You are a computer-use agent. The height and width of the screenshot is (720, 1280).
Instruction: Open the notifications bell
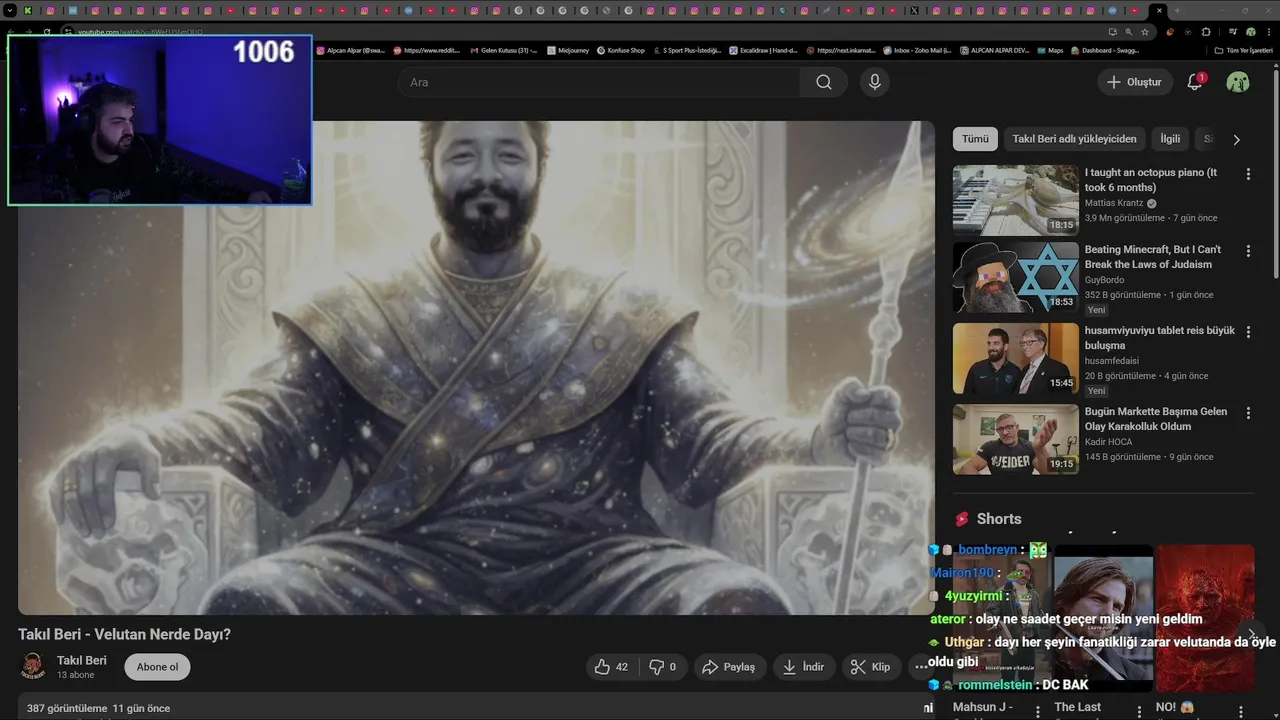pyautogui.click(x=1195, y=82)
